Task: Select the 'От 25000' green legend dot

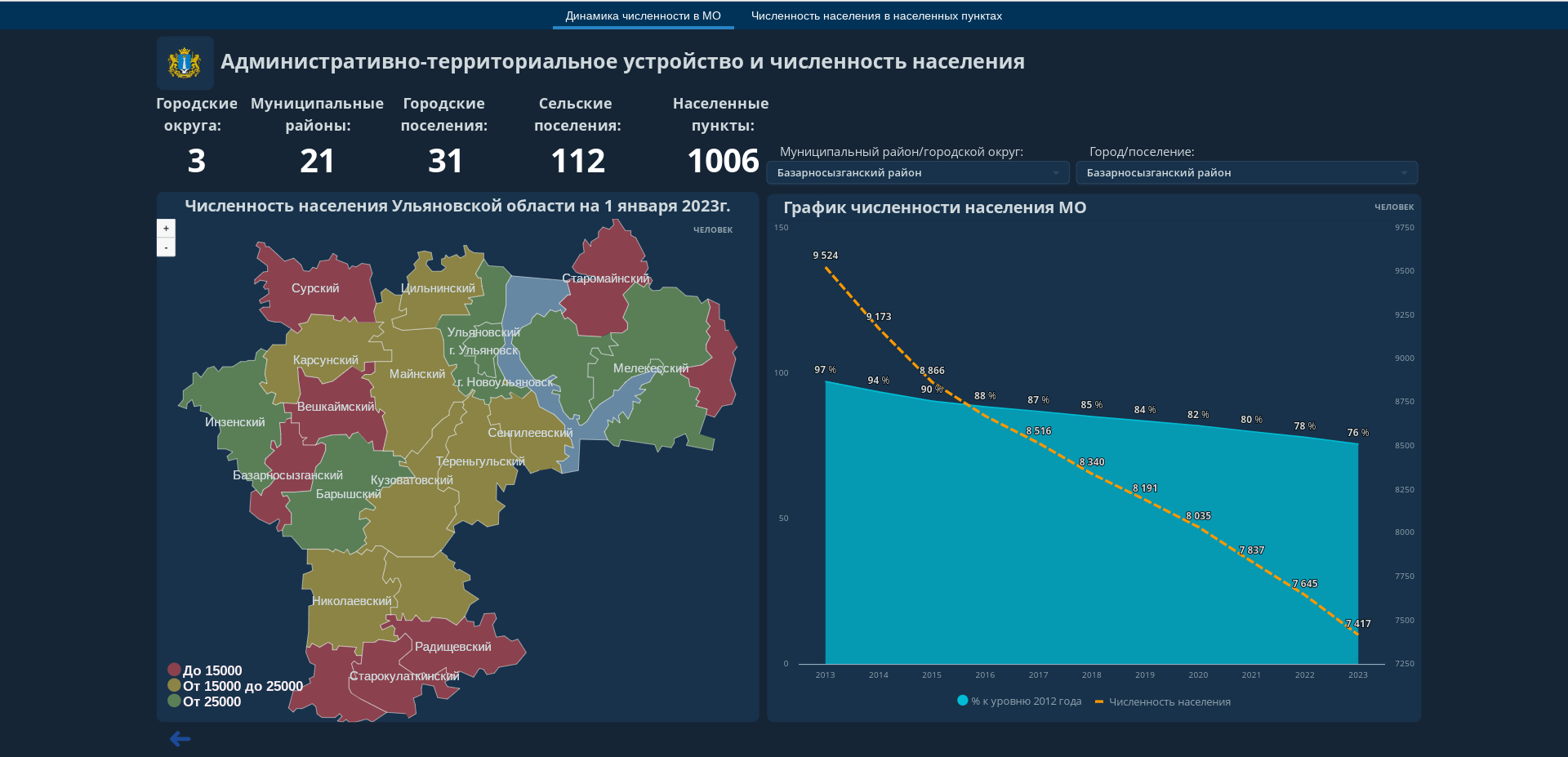Action: pyautogui.click(x=174, y=701)
